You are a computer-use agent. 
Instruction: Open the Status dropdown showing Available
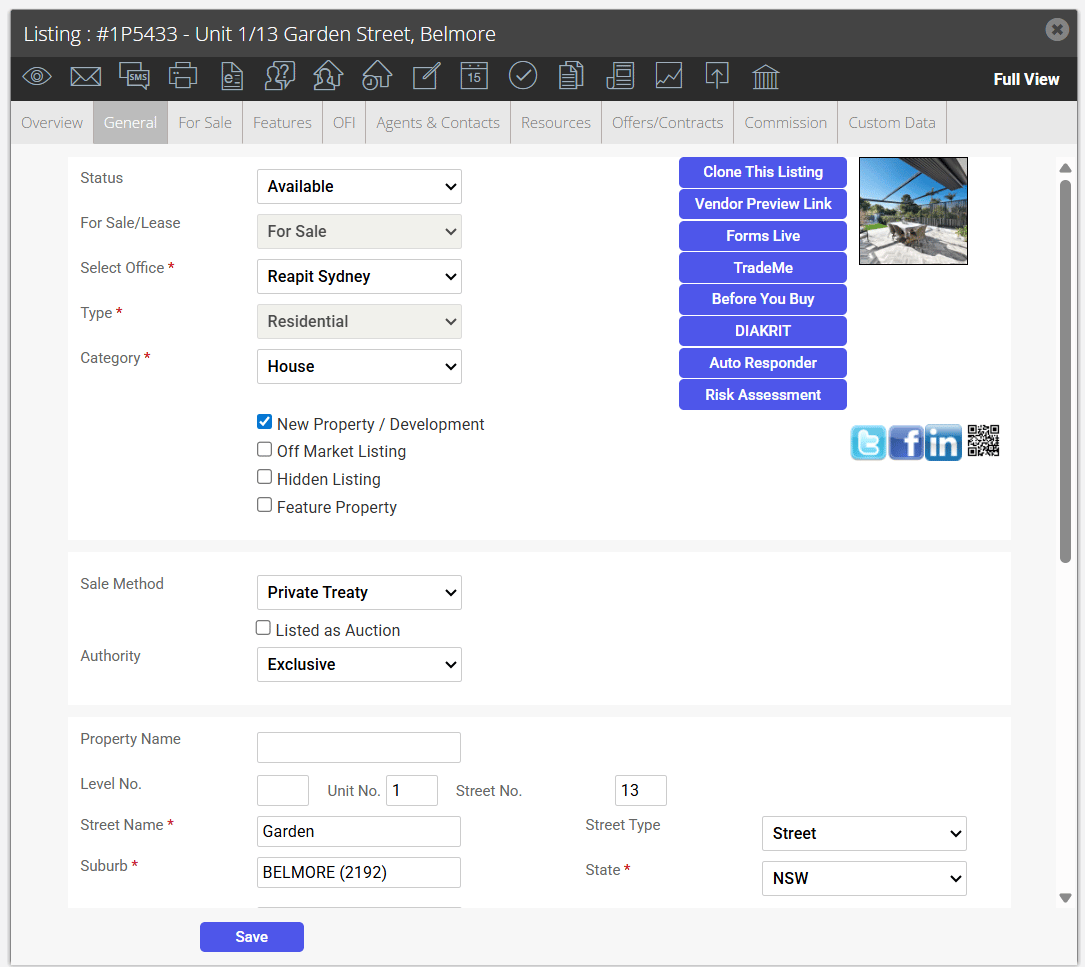pyautogui.click(x=359, y=187)
